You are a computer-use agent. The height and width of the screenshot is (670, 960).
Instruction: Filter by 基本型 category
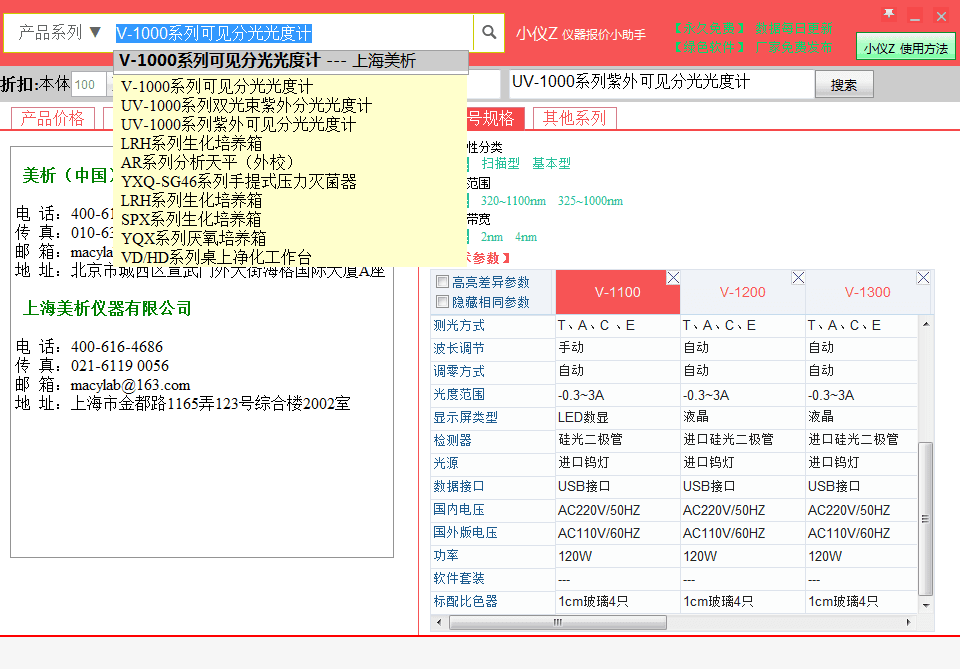551,164
